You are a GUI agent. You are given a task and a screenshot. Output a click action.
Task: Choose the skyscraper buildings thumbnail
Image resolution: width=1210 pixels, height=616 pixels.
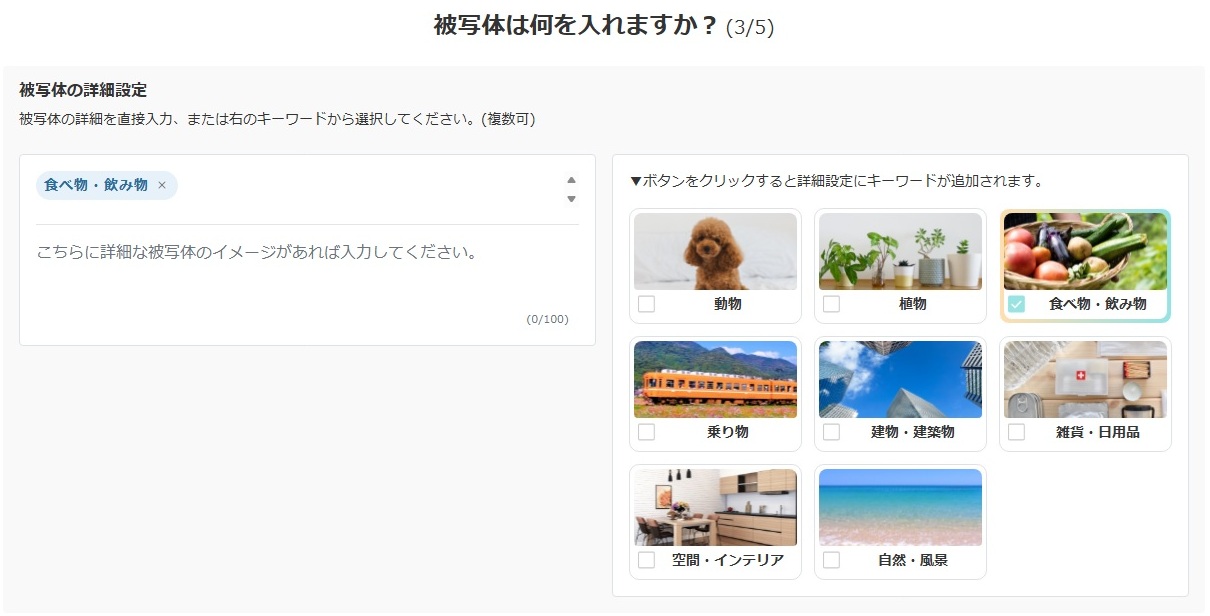click(900, 379)
